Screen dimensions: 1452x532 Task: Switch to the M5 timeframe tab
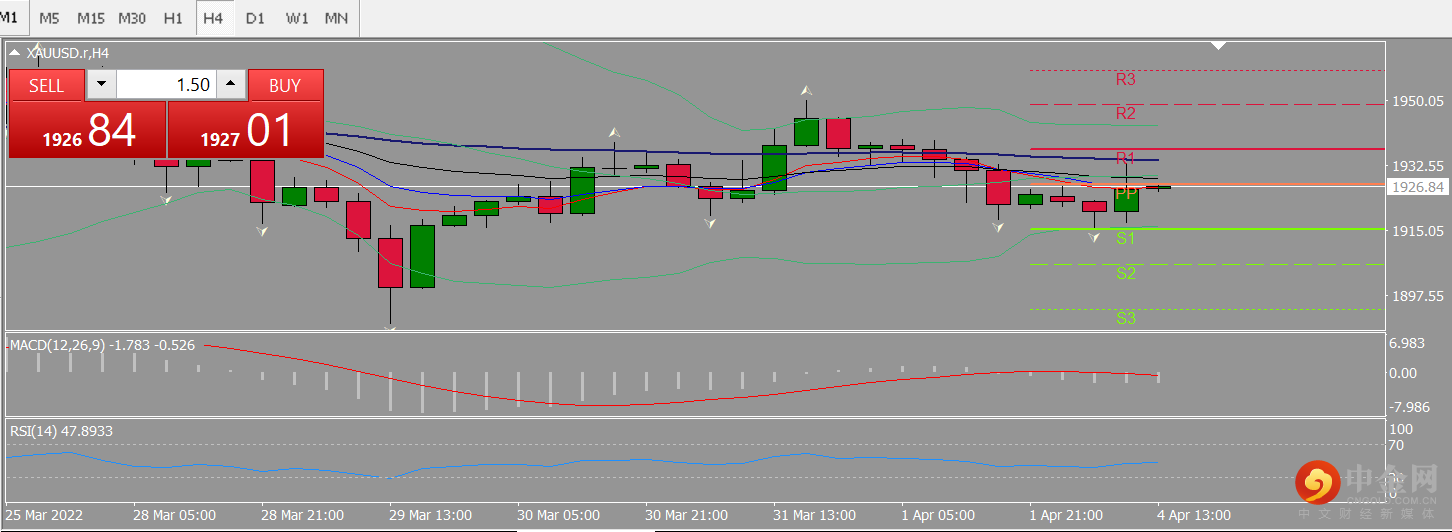[49, 18]
